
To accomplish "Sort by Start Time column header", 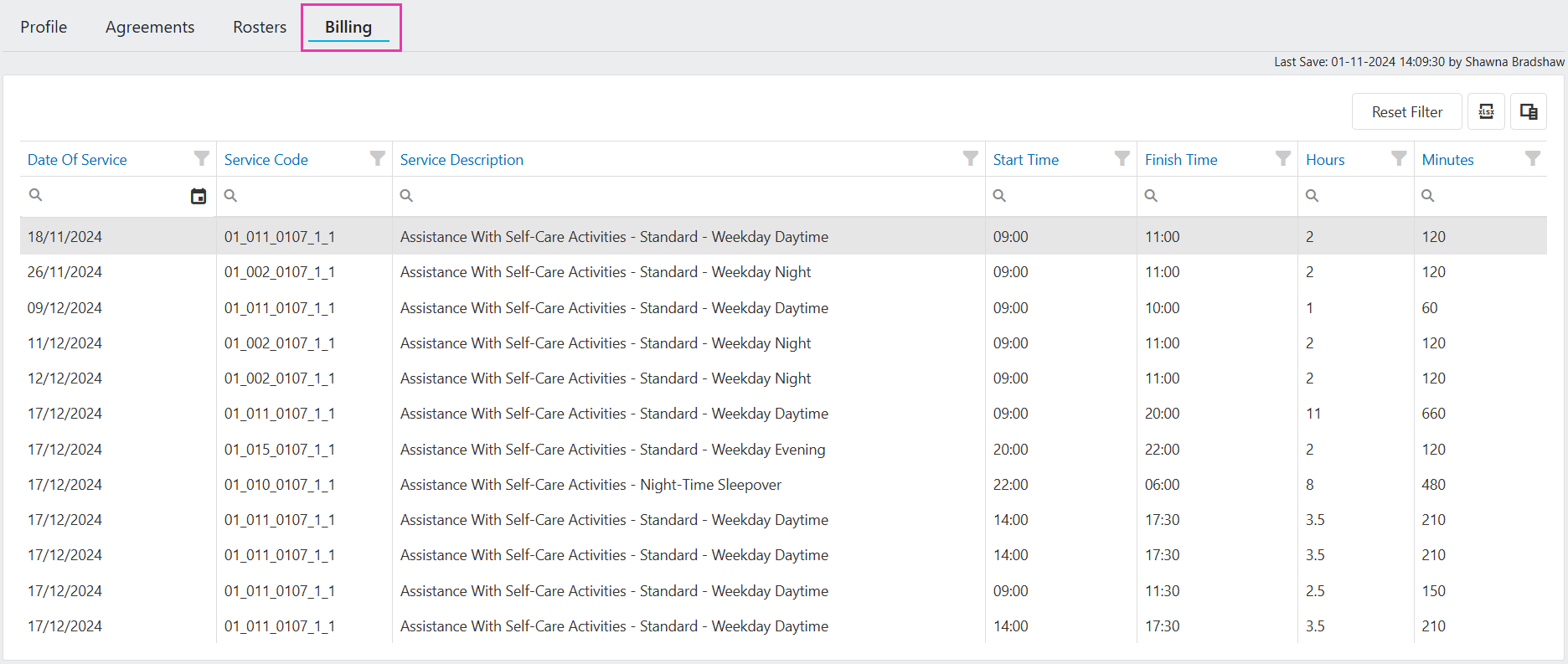I will [1026, 159].
